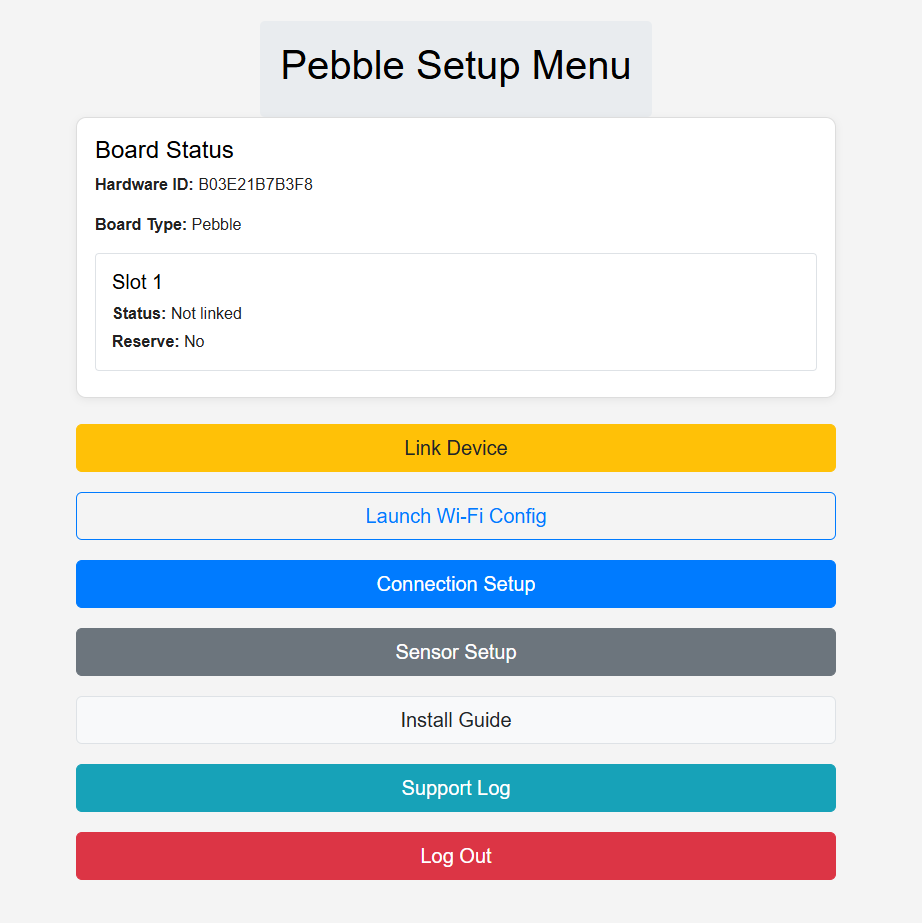The width and height of the screenshot is (922, 923).
Task: Select the outlined Launch Wi-Fi Config link
Action: pyautogui.click(x=456, y=516)
